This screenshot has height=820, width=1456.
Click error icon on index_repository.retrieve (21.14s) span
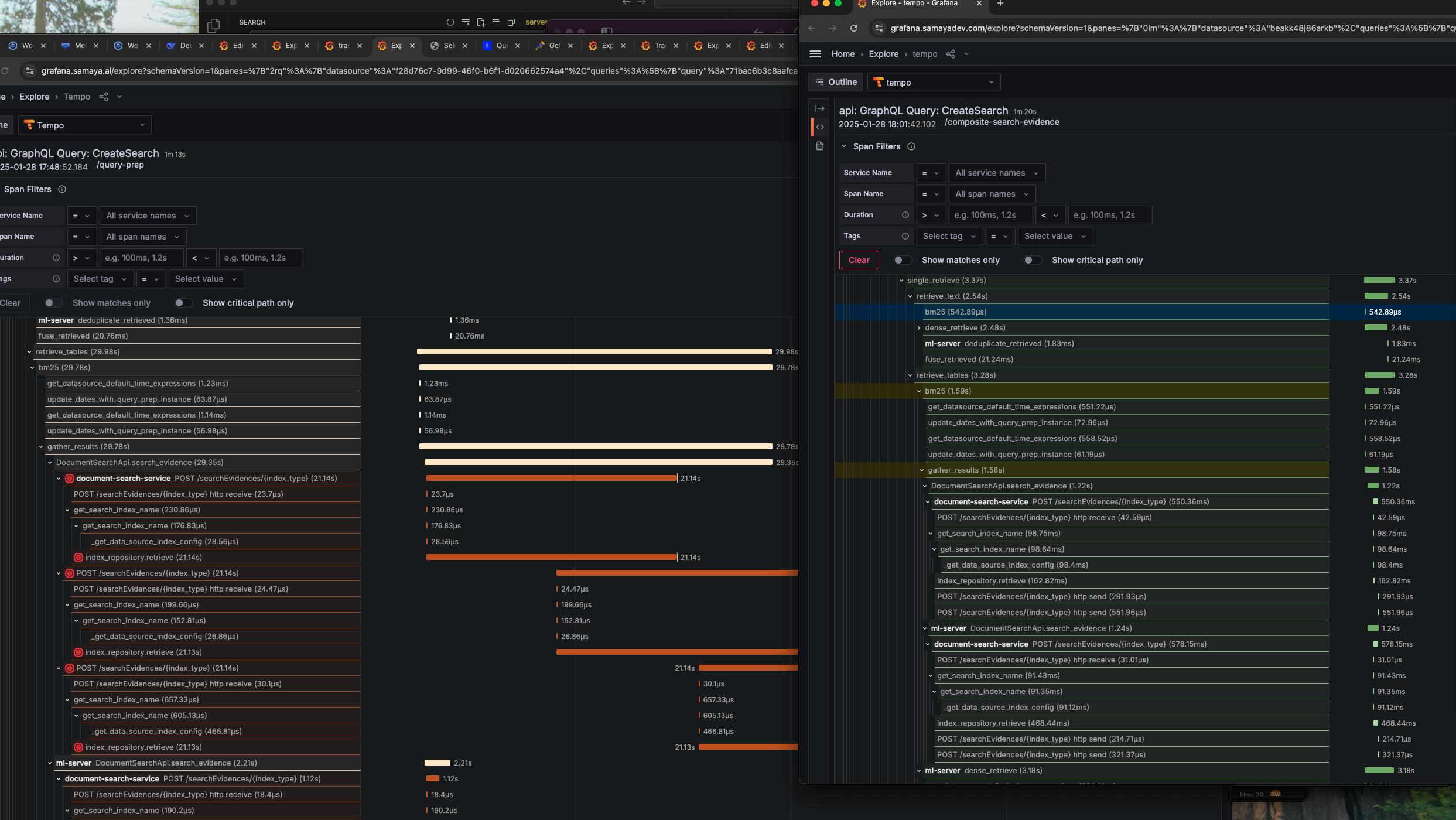point(78,558)
